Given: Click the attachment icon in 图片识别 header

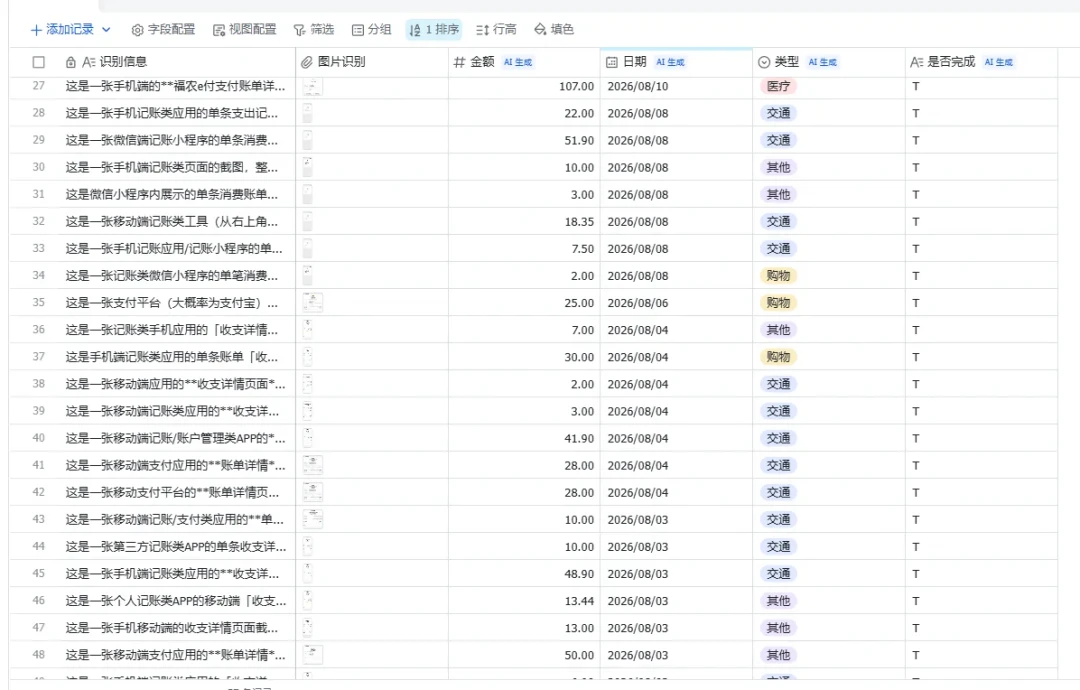Looking at the screenshot, I should pos(307,62).
